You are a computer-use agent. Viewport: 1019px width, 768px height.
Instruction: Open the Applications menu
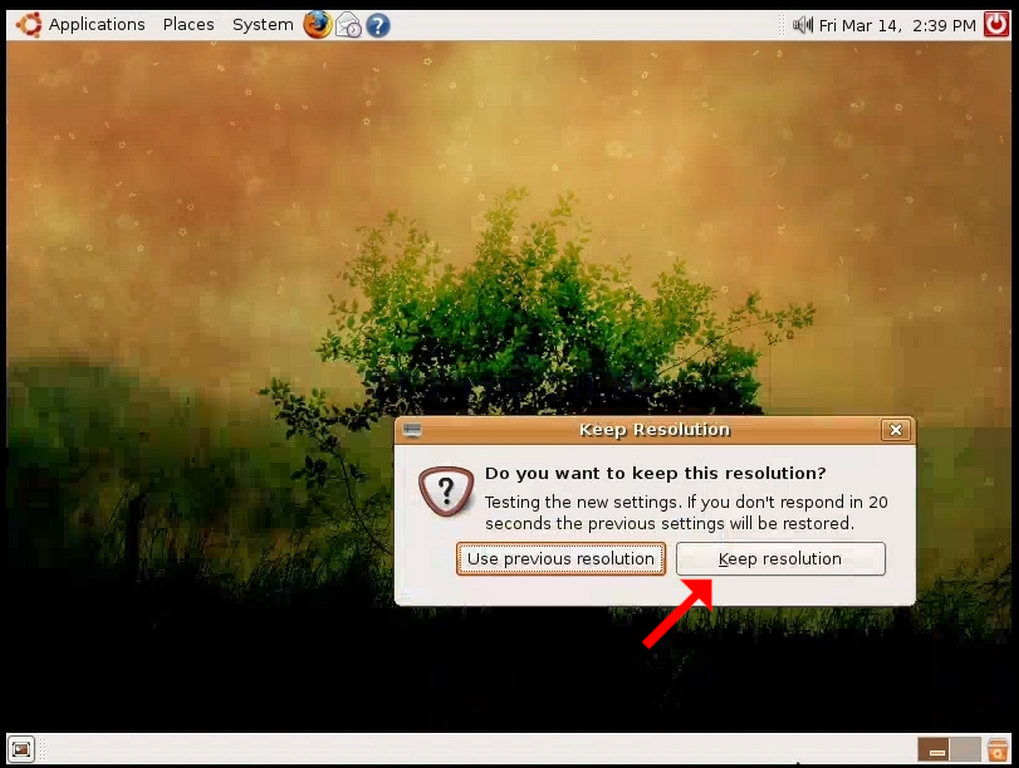point(97,25)
